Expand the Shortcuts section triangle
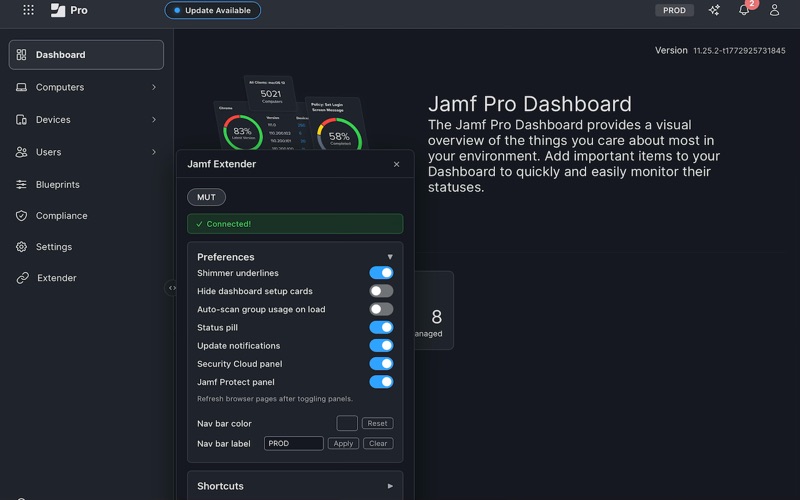 [390, 486]
